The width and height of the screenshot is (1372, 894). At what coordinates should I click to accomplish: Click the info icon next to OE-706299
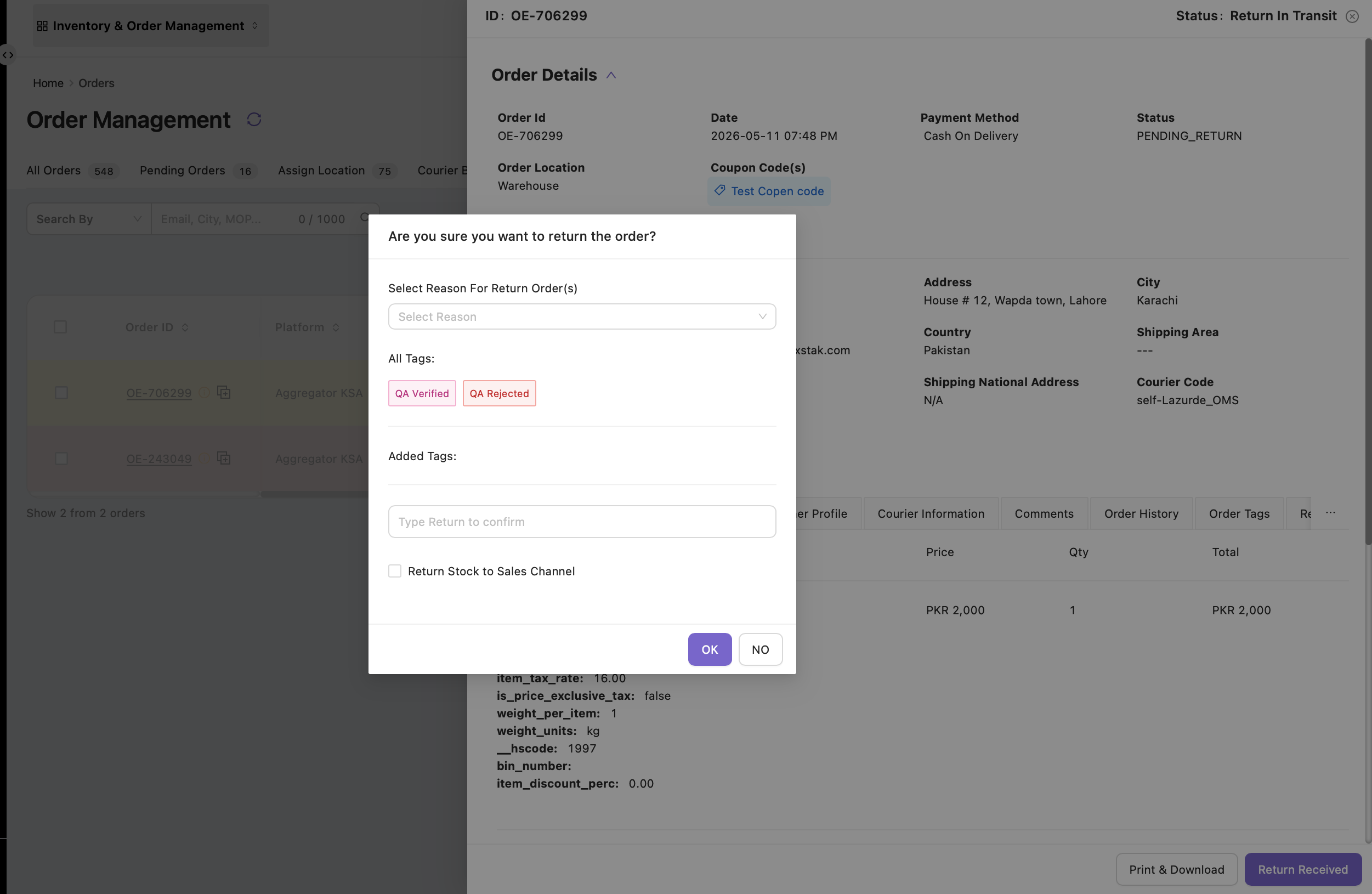(203, 393)
